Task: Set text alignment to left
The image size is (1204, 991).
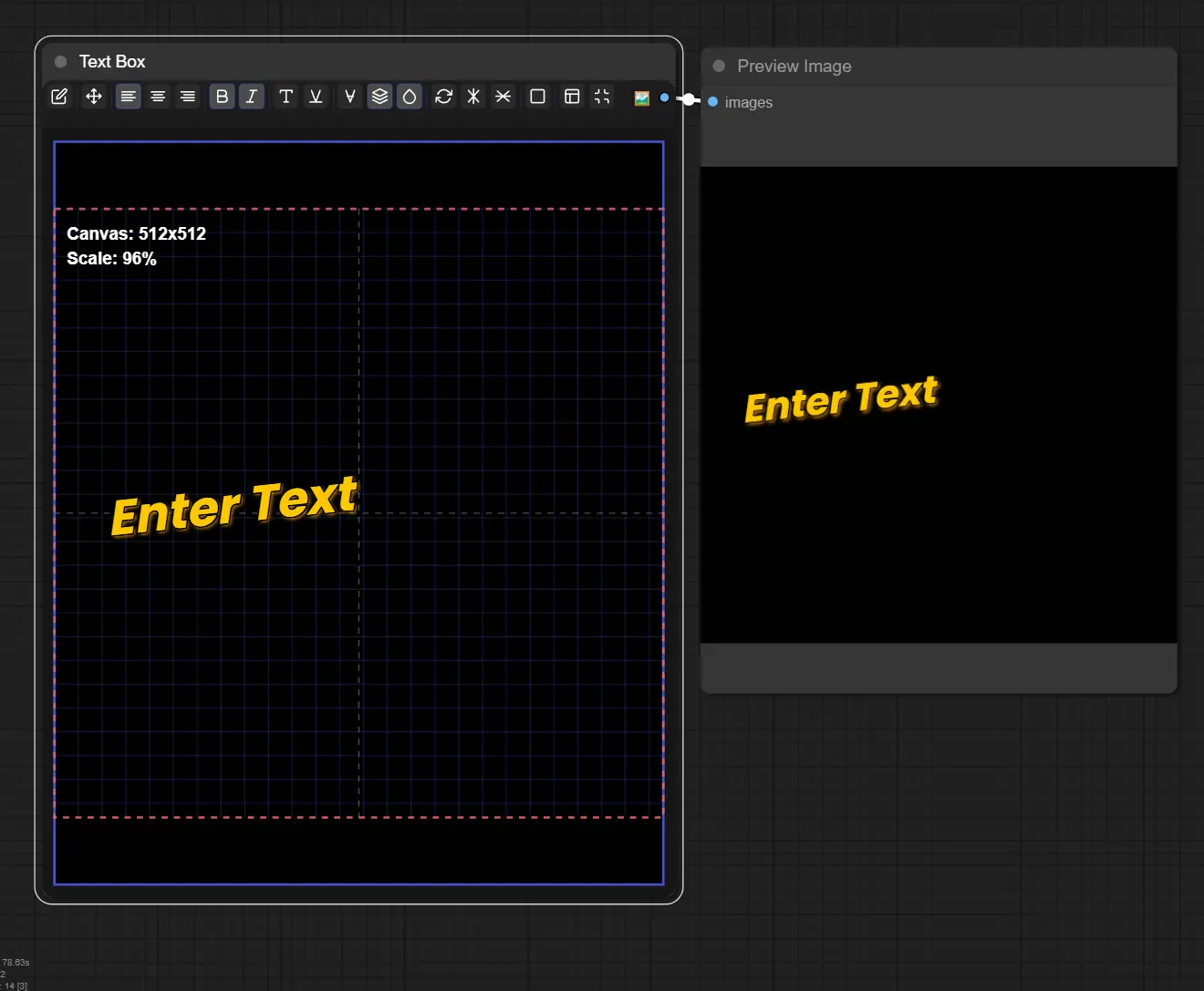Action: point(129,97)
